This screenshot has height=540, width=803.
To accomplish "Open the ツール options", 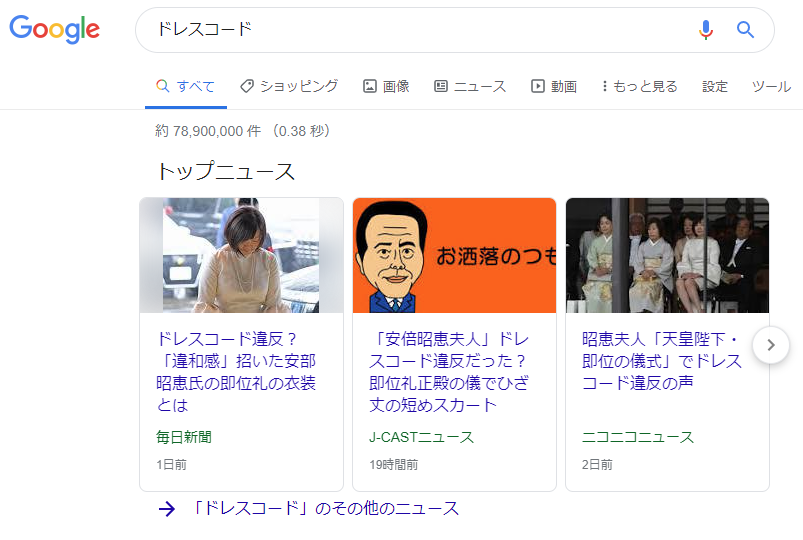I will (771, 86).
